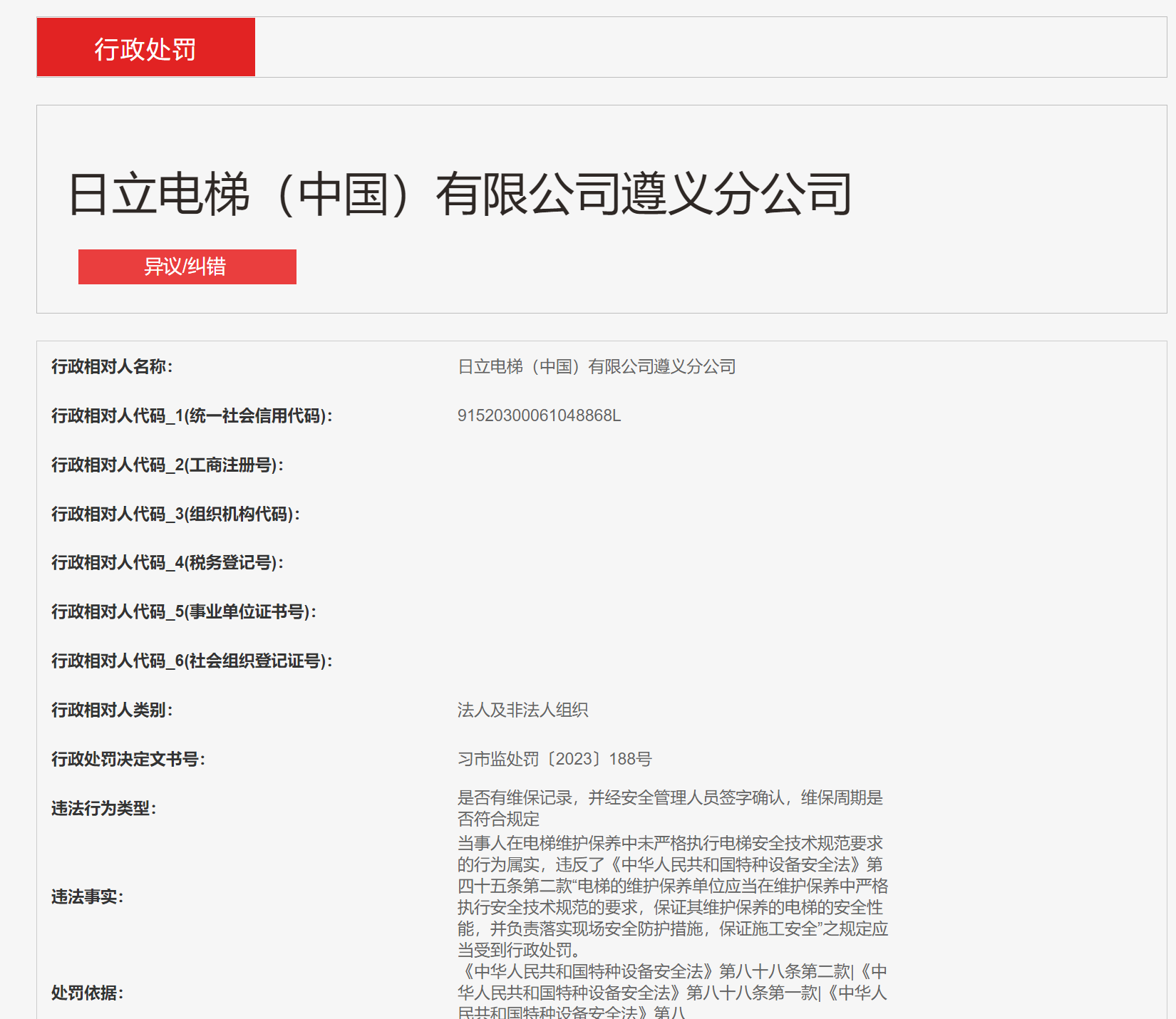This screenshot has width=1176, height=1019.
Task: Click the 行政相对人名称 label
Action: click(x=112, y=366)
